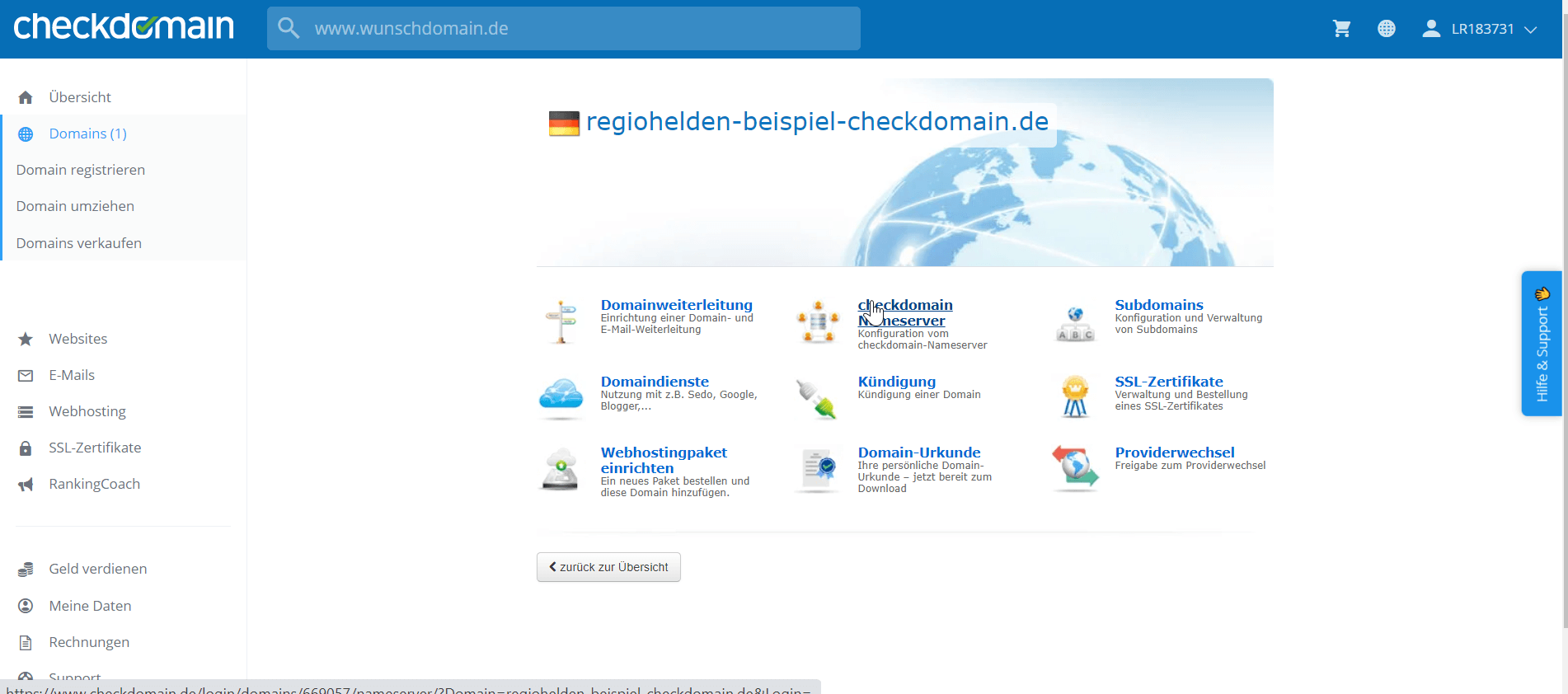Click the Webhosting server icon
The image size is (1568, 694).
[x=26, y=411]
